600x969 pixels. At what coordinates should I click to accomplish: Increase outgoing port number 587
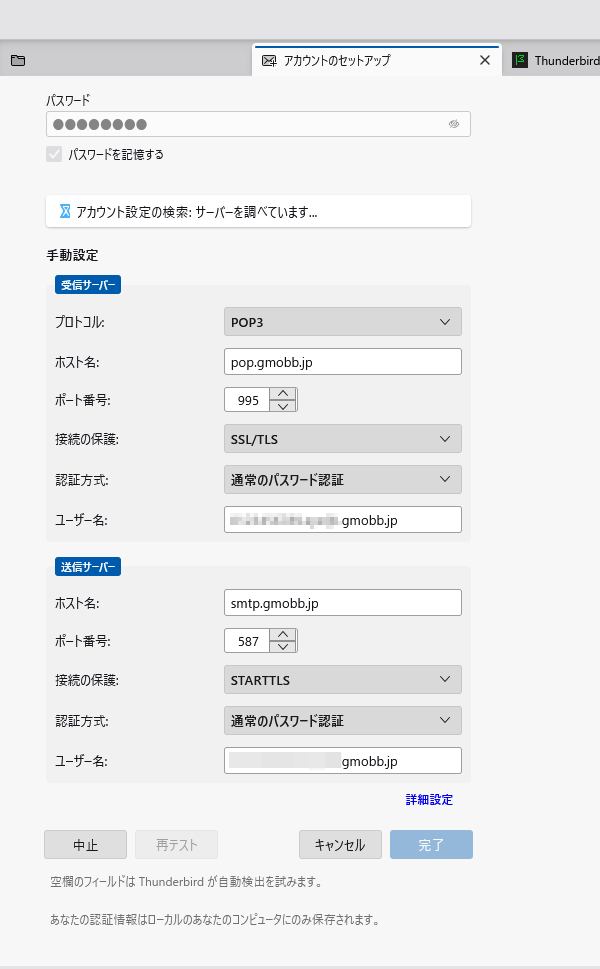pos(284,635)
